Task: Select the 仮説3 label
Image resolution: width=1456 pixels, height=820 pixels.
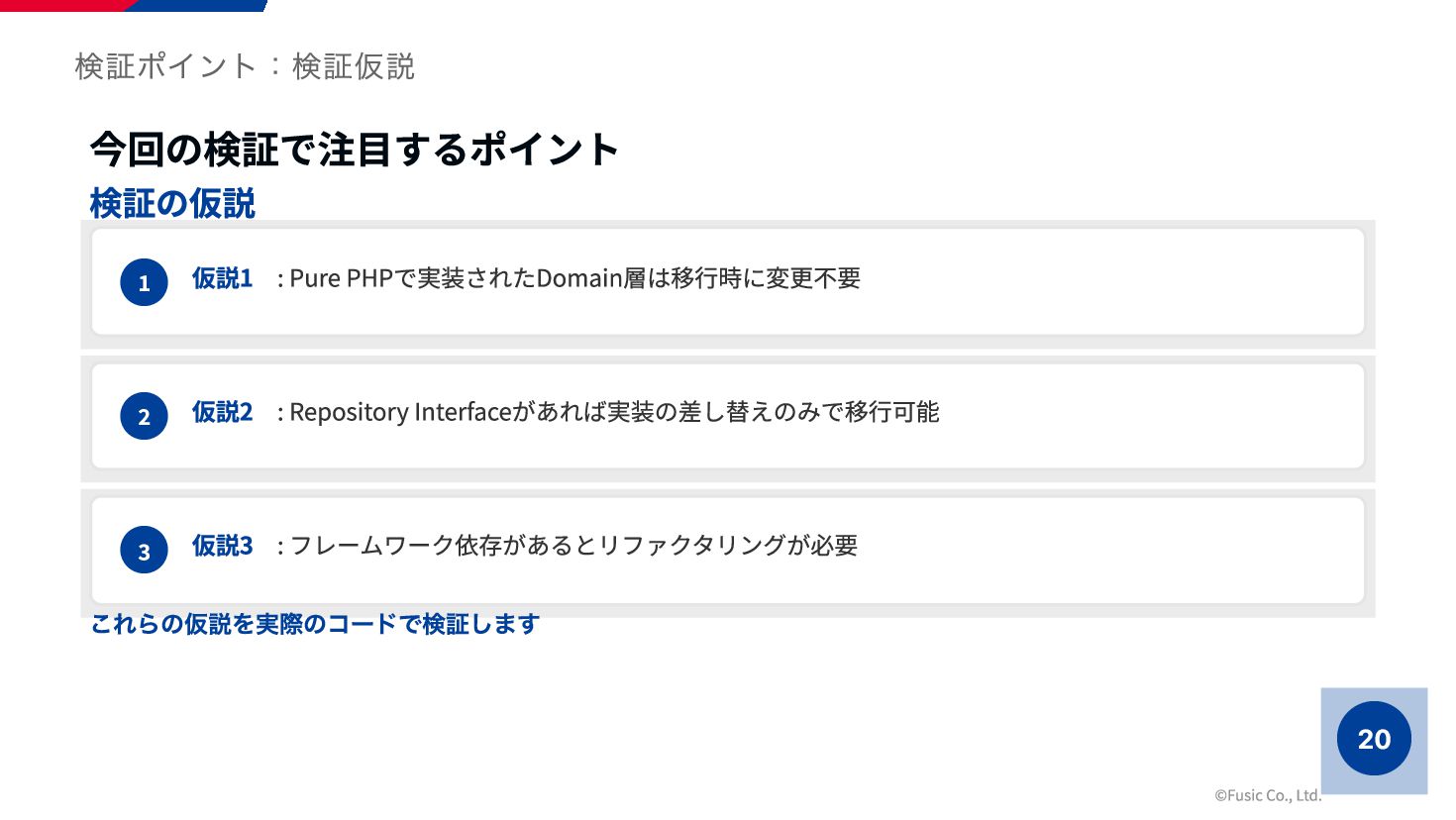Action: [x=223, y=546]
